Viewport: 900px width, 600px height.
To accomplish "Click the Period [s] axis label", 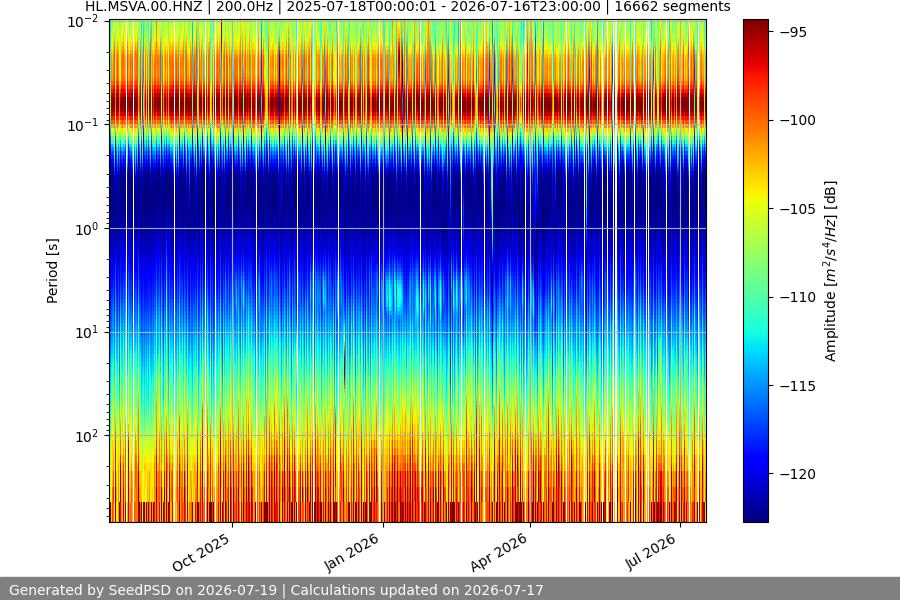I will [52, 271].
